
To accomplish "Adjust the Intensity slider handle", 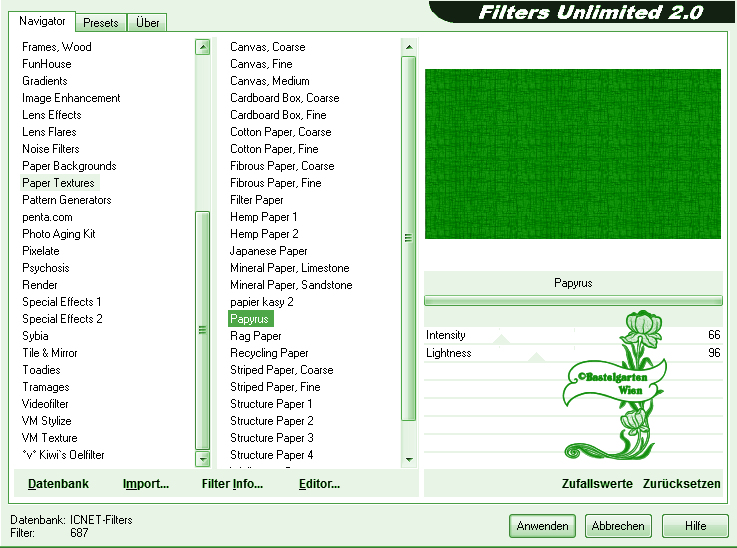I will coord(502,339).
